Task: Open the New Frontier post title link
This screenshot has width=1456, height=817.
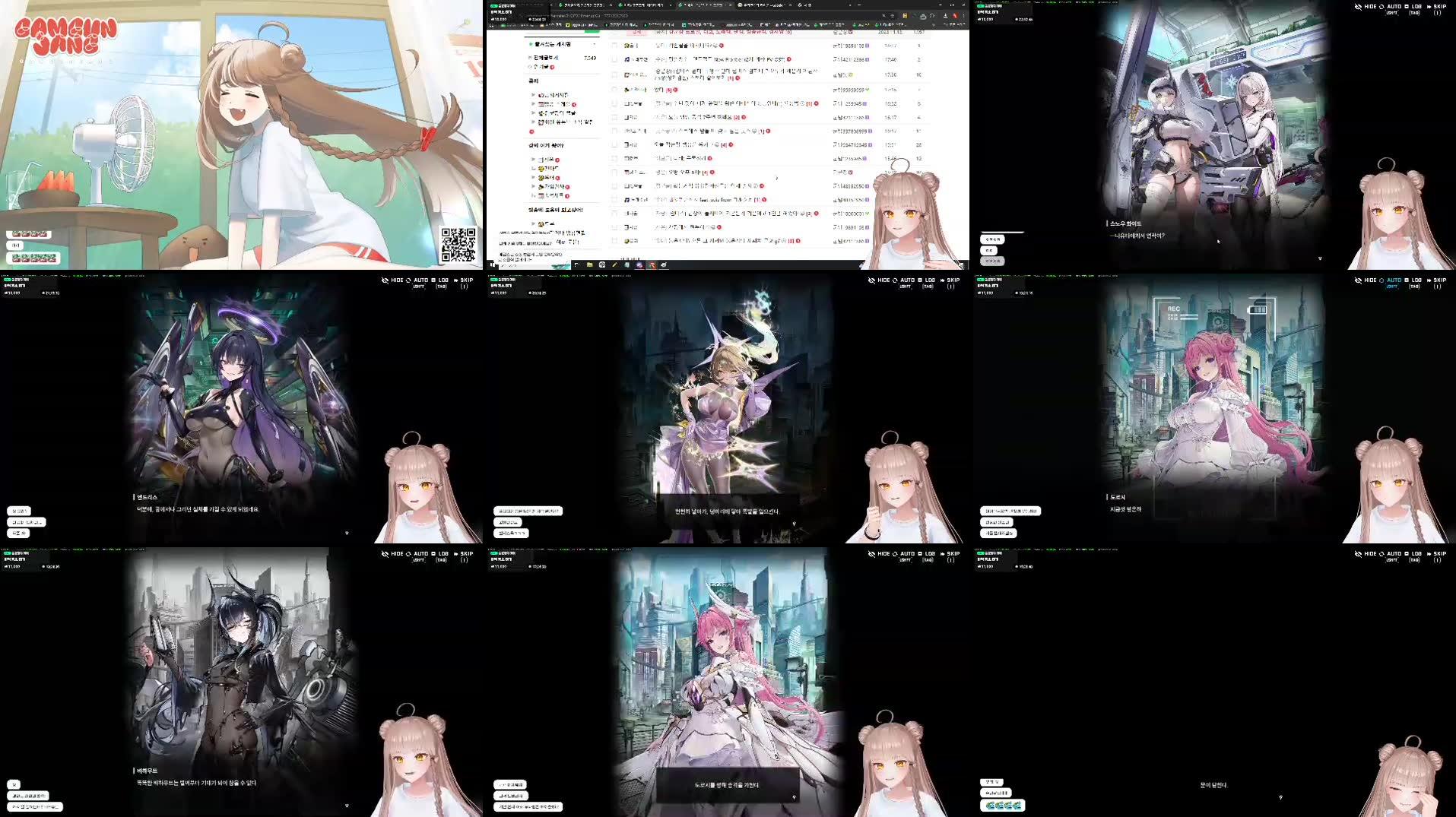Action: point(720,59)
